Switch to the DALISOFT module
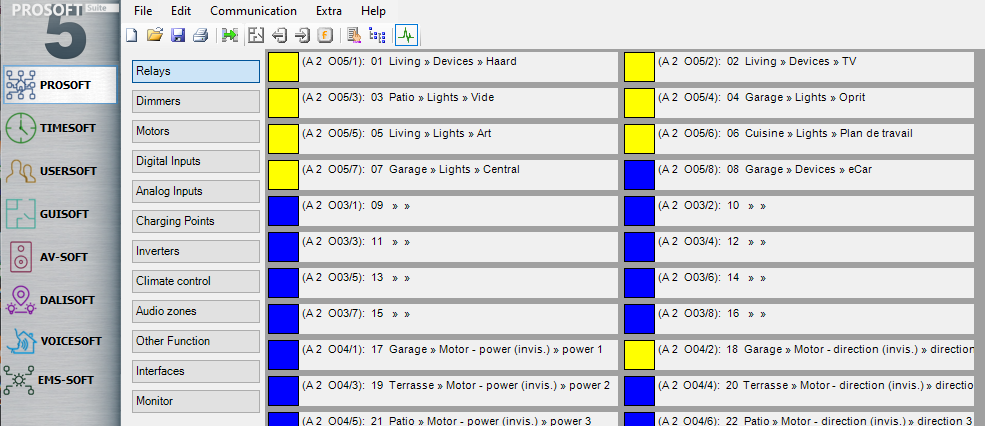The height and width of the screenshot is (426, 985). tap(60, 298)
